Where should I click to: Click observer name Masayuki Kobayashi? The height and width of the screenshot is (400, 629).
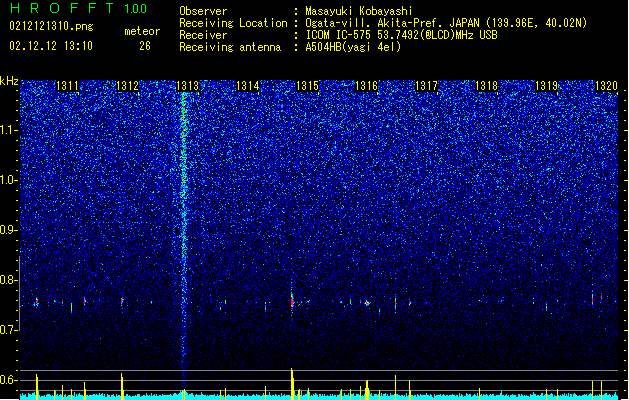[359, 11]
